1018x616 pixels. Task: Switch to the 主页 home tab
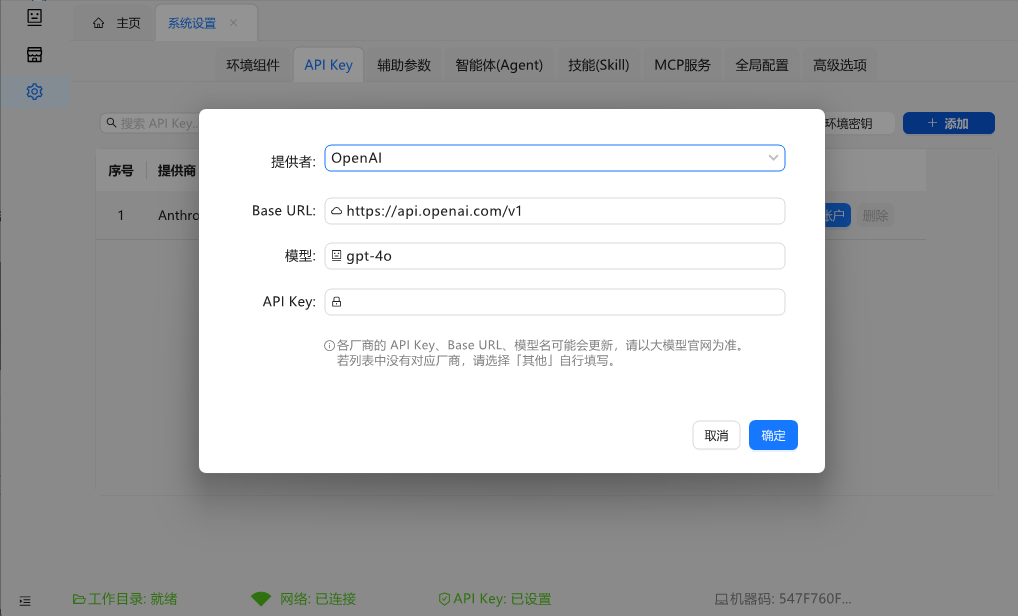click(x=117, y=23)
